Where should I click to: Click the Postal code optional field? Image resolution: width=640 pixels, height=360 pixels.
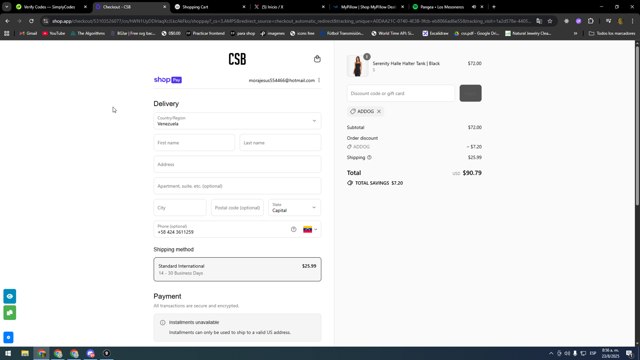[x=237, y=208]
